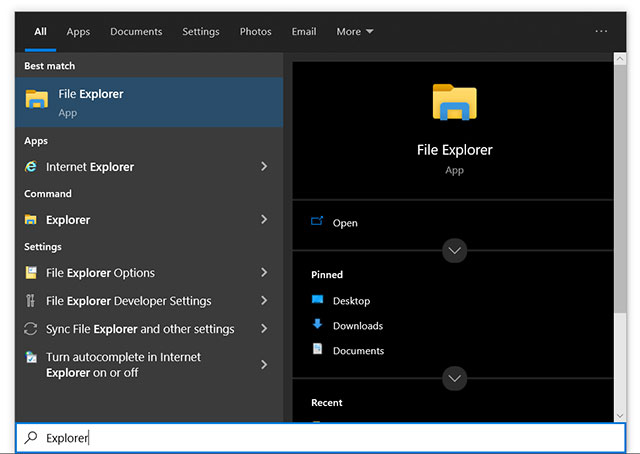Click the File Explorer icon in Best match
The height and width of the screenshot is (454, 640).
(x=37, y=99)
